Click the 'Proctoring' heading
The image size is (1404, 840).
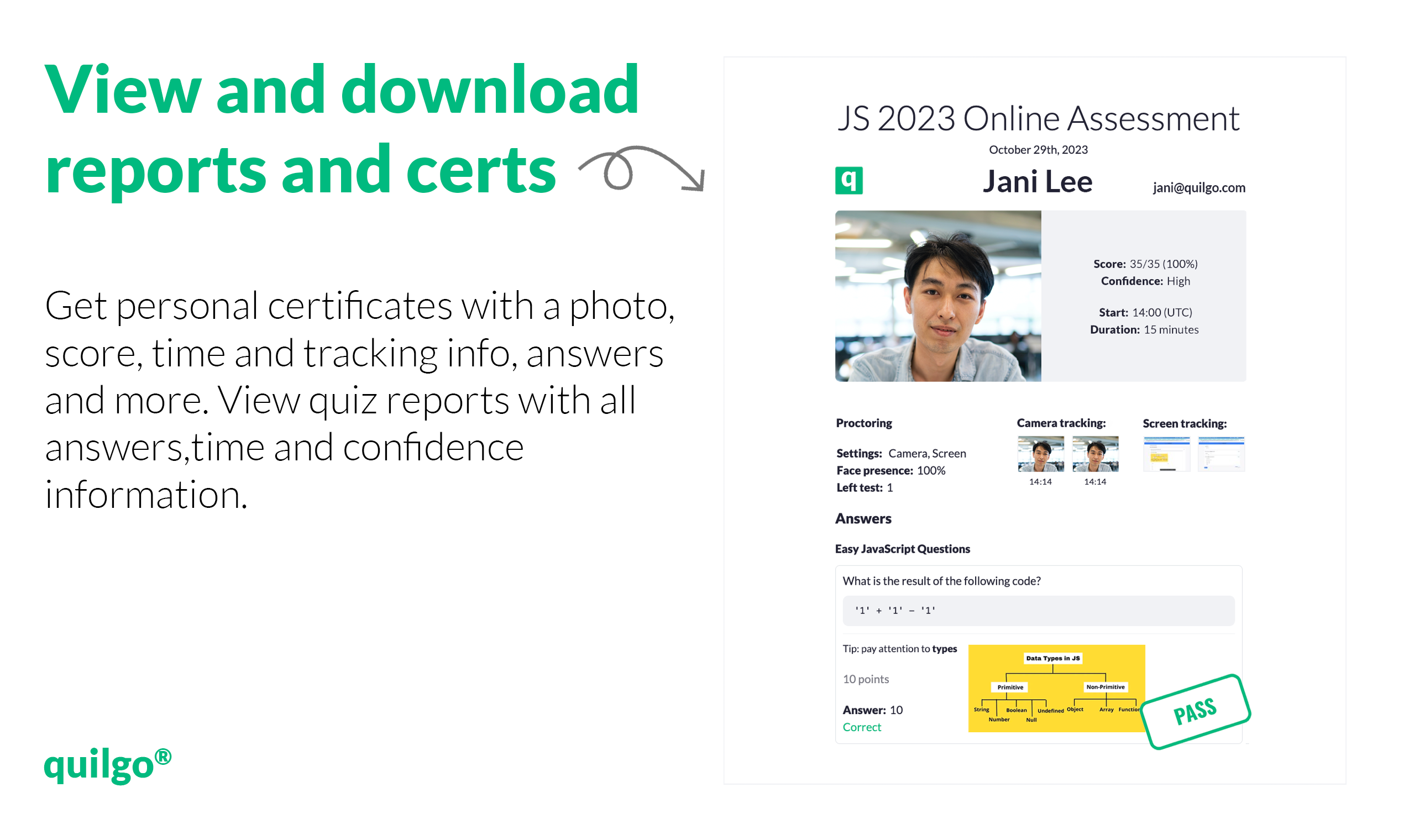pyautogui.click(x=864, y=423)
